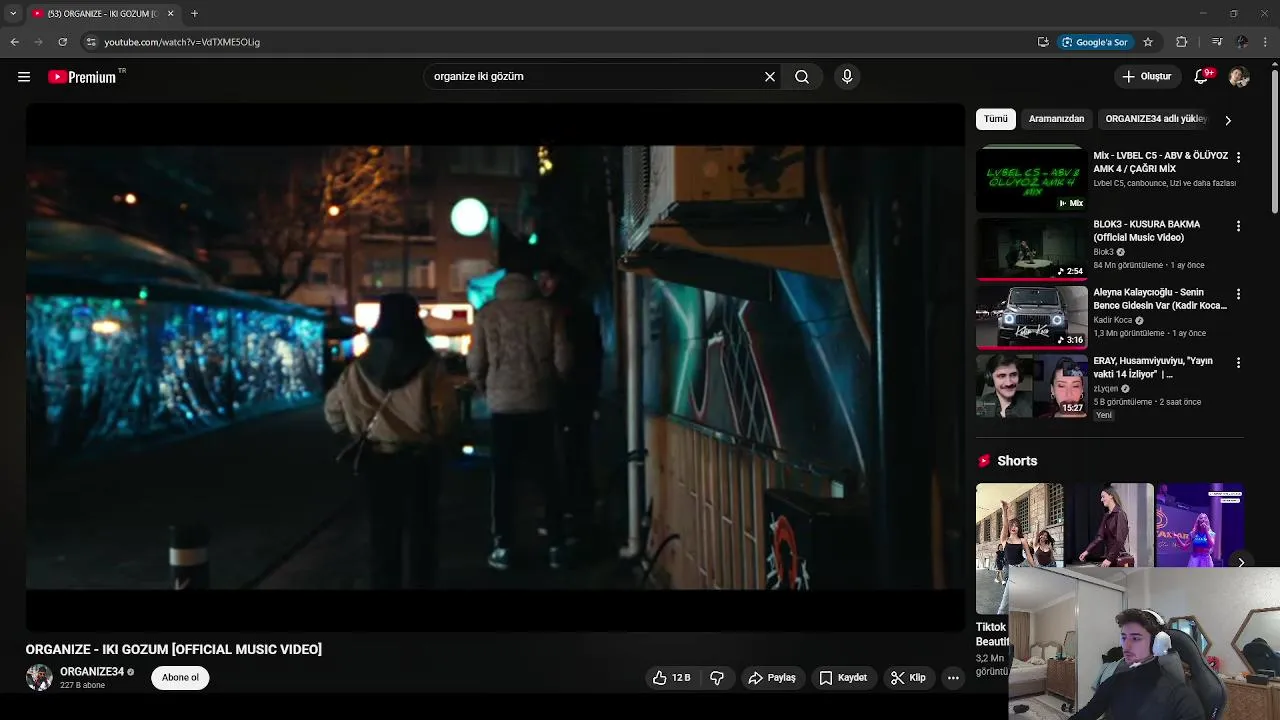Open the YouTube account avatar menu

click(x=1239, y=77)
